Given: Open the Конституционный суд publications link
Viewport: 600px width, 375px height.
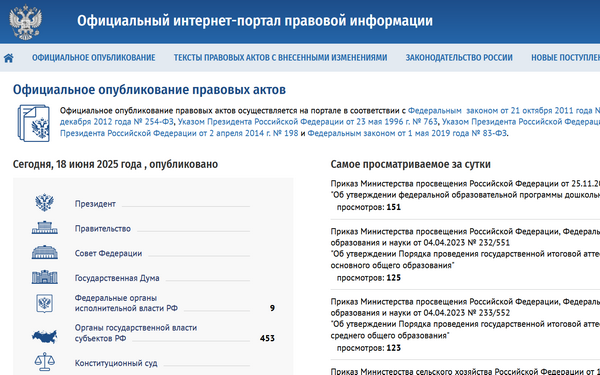Looking at the screenshot, I should [116, 363].
